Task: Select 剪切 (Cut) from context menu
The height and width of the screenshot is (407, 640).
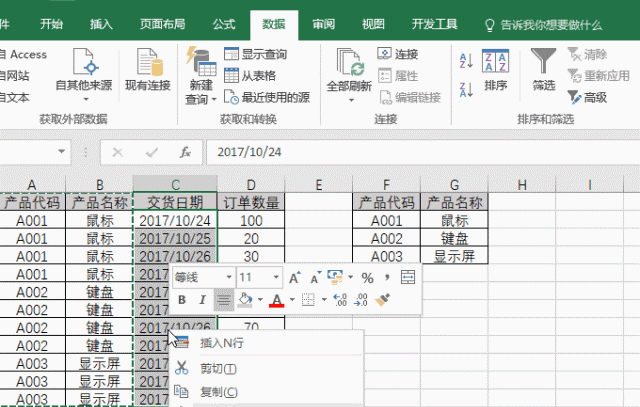Action: click(218, 367)
